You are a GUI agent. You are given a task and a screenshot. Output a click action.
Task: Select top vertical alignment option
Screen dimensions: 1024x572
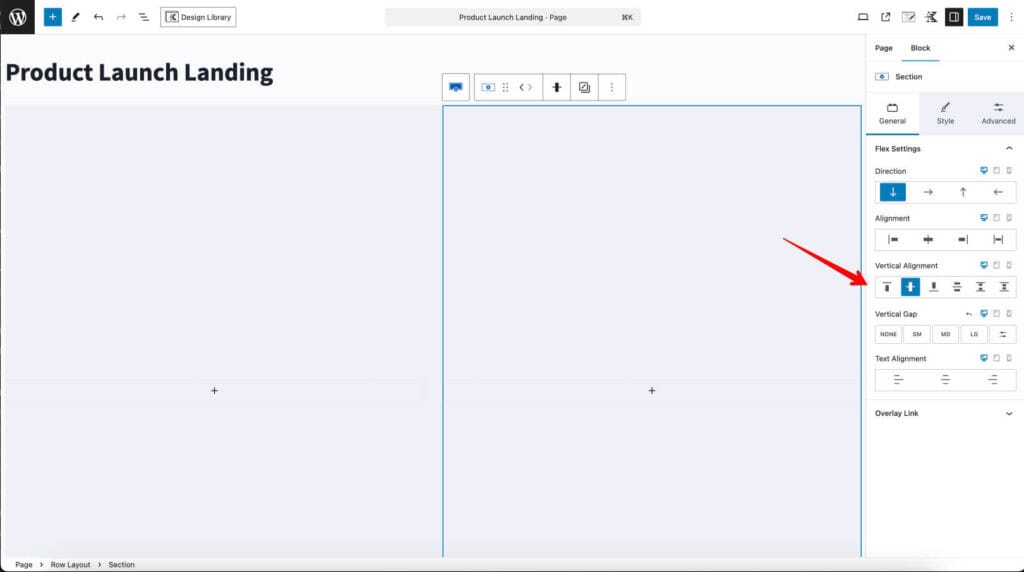click(x=887, y=287)
